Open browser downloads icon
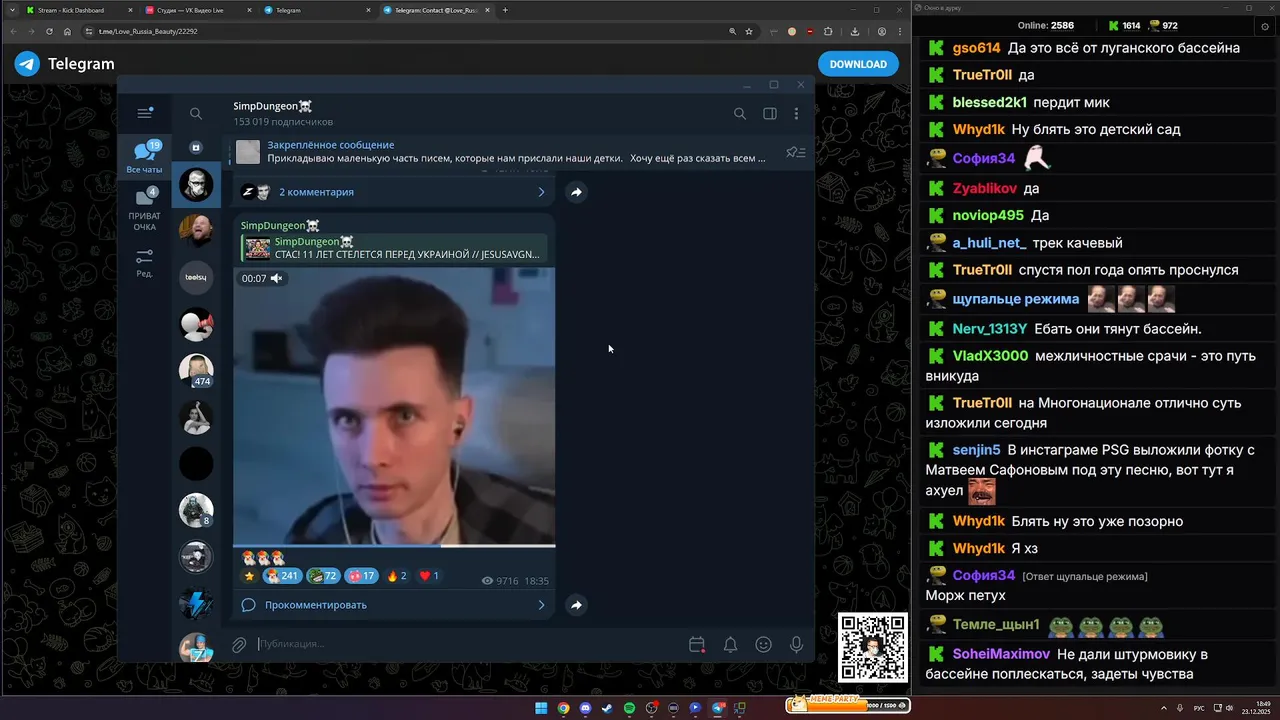This screenshot has width=1280, height=720. [x=855, y=31]
